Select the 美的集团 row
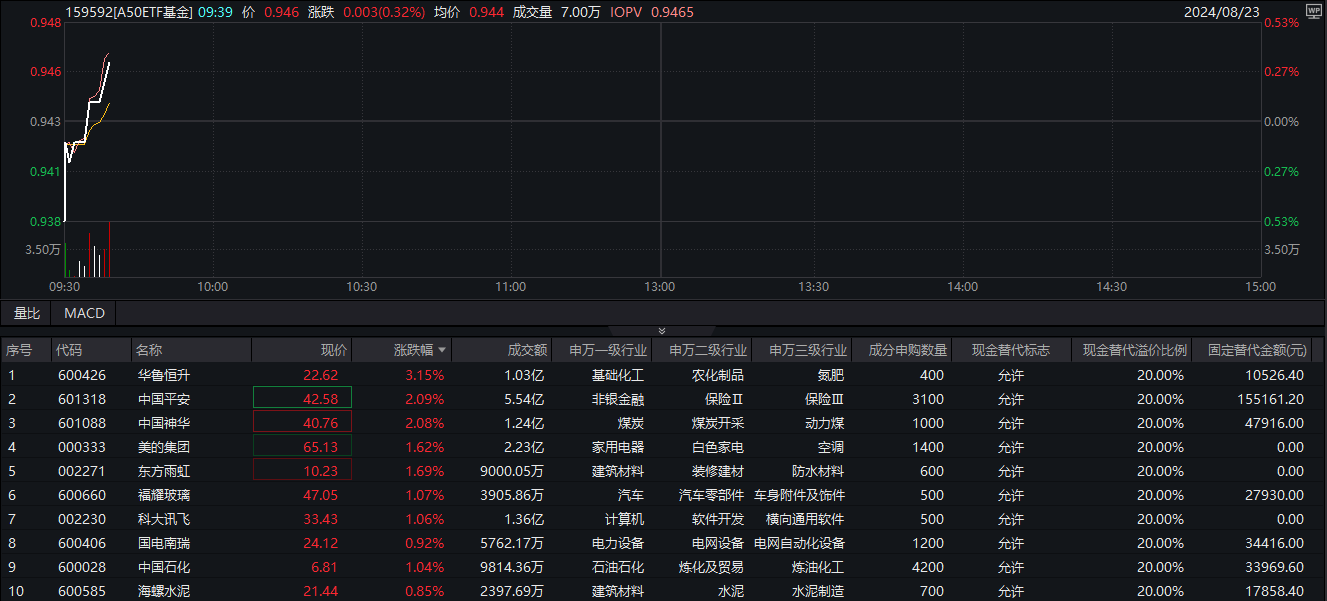The height and width of the screenshot is (601, 1327). [x=163, y=448]
